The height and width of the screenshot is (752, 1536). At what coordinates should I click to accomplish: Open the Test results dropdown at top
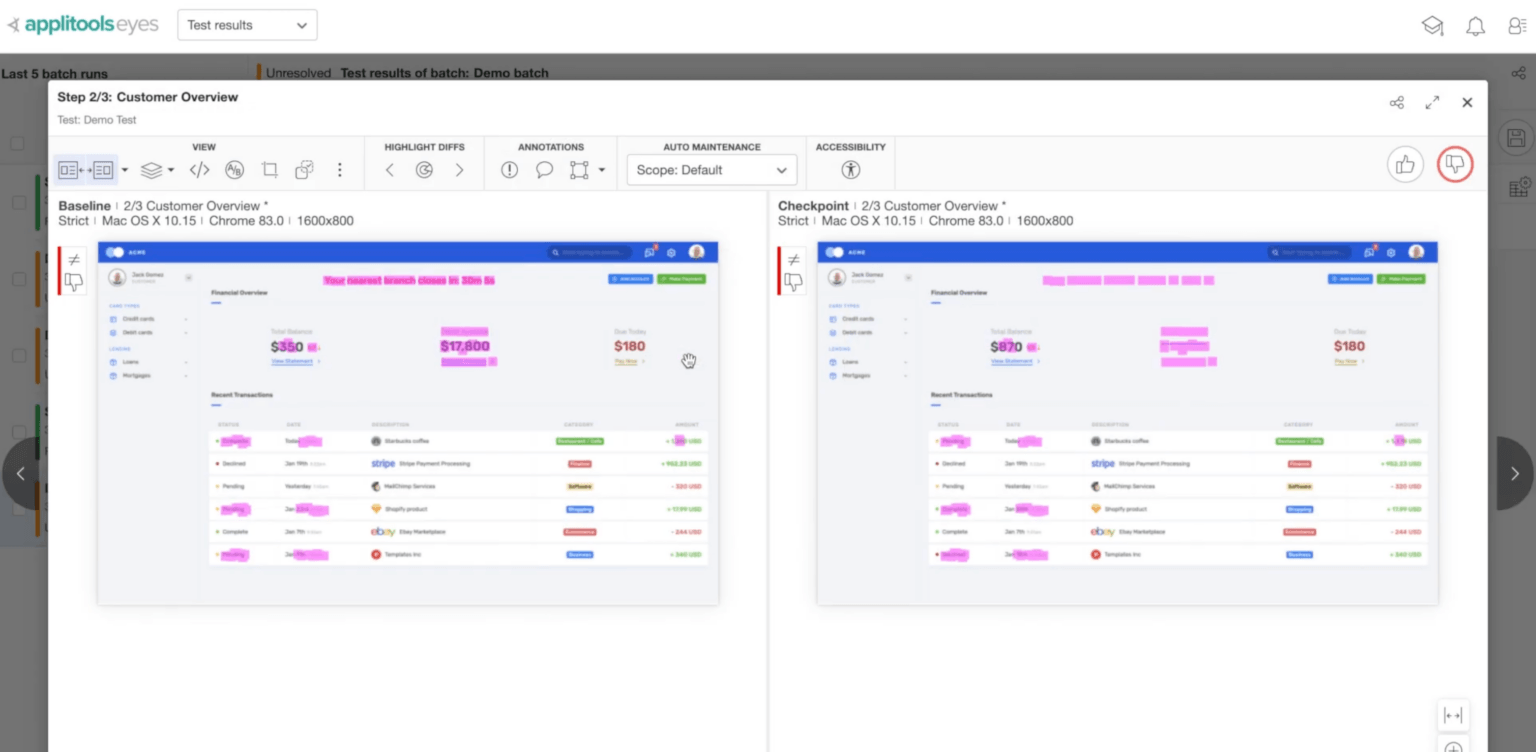point(246,24)
